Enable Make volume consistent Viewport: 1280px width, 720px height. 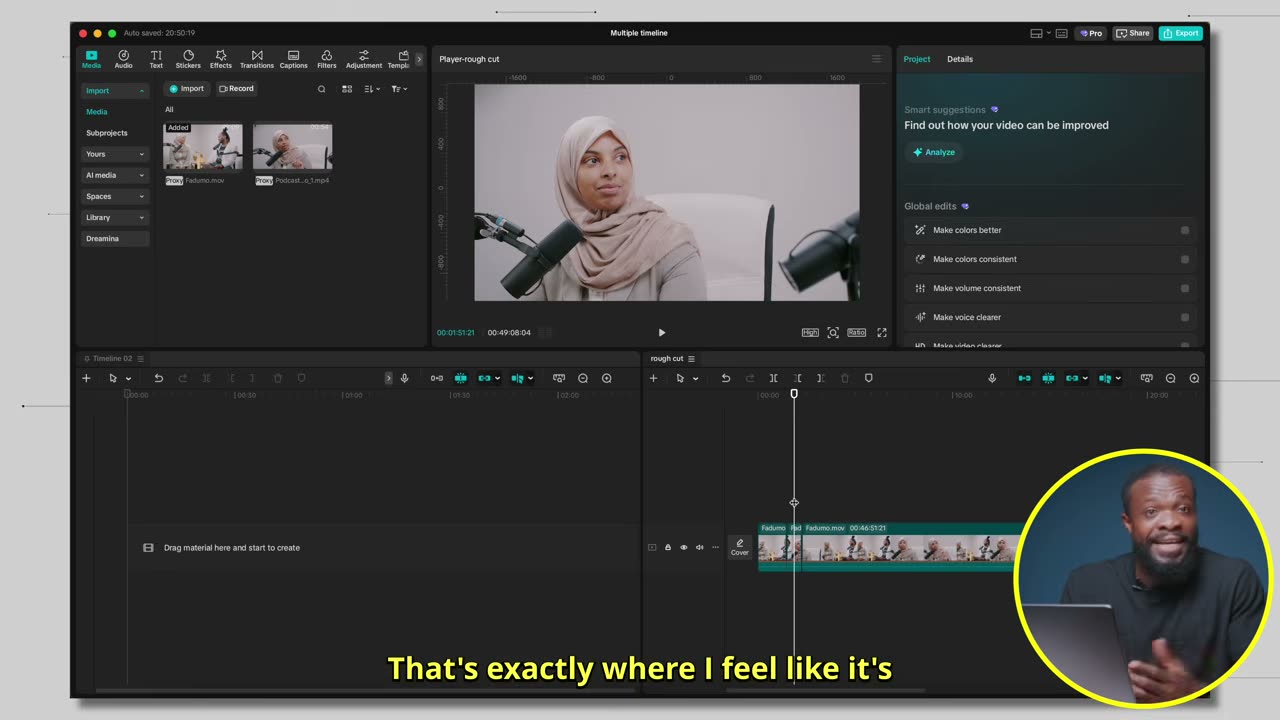tap(1185, 288)
